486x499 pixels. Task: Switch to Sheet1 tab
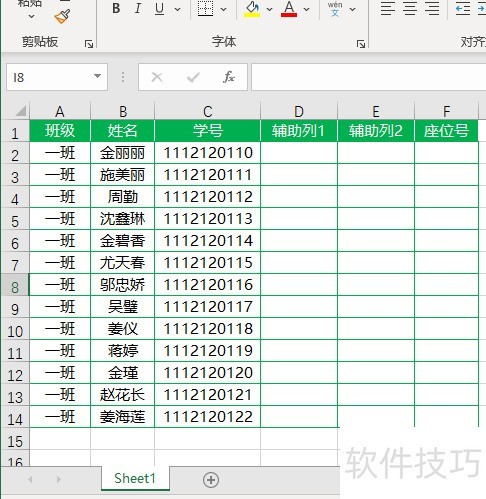pyautogui.click(x=135, y=479)
